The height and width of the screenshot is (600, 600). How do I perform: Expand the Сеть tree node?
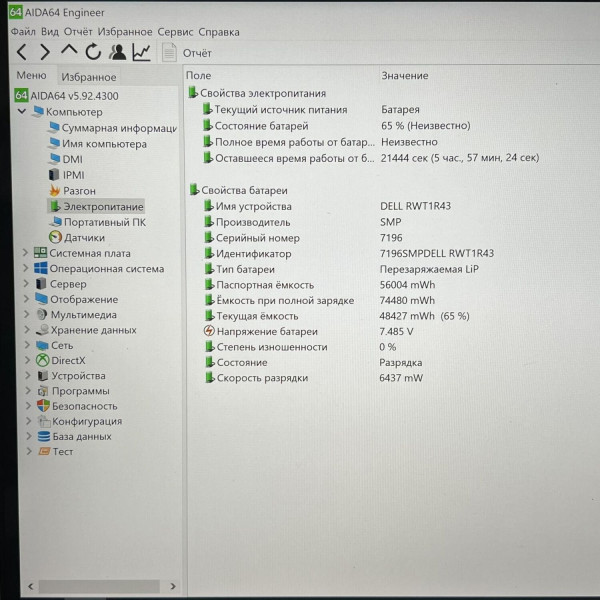click(x=27, y=345)
